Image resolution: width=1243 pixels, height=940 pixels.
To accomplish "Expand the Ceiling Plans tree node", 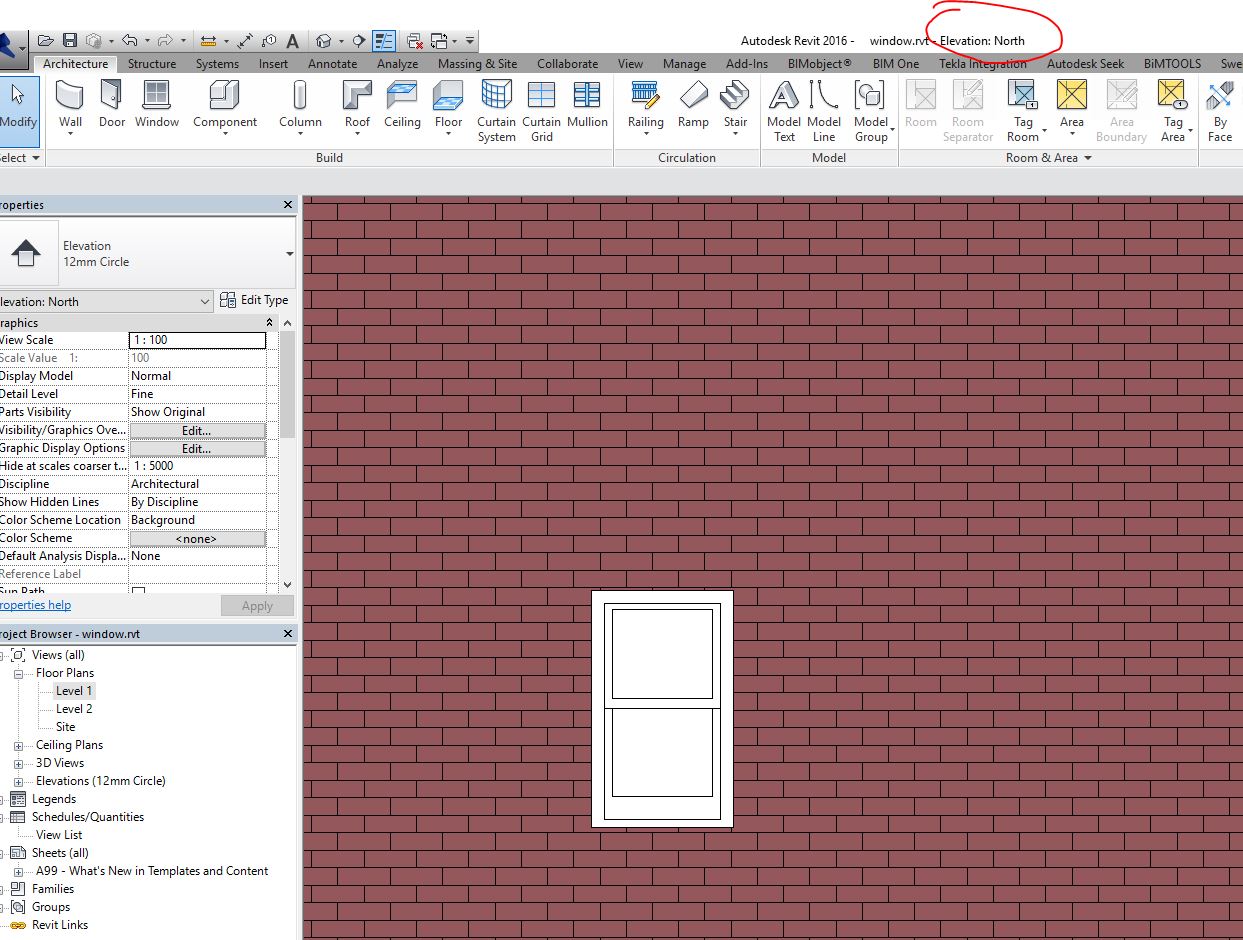I will tap(17, 744).
